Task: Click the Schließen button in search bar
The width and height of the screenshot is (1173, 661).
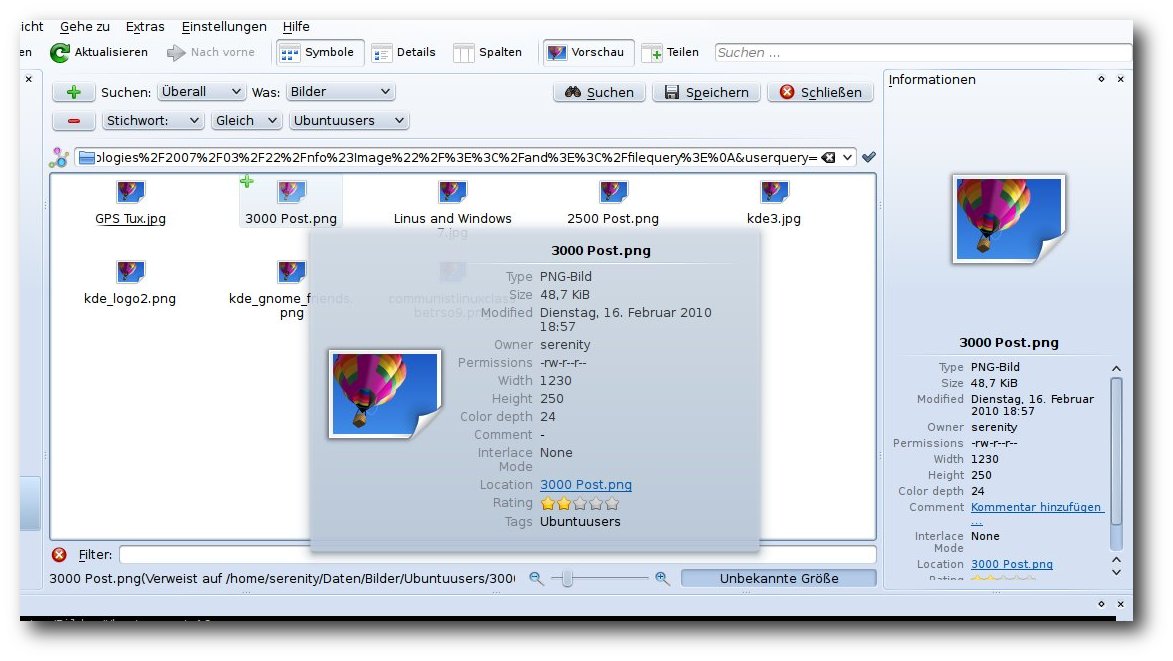Action: point(821,92)
